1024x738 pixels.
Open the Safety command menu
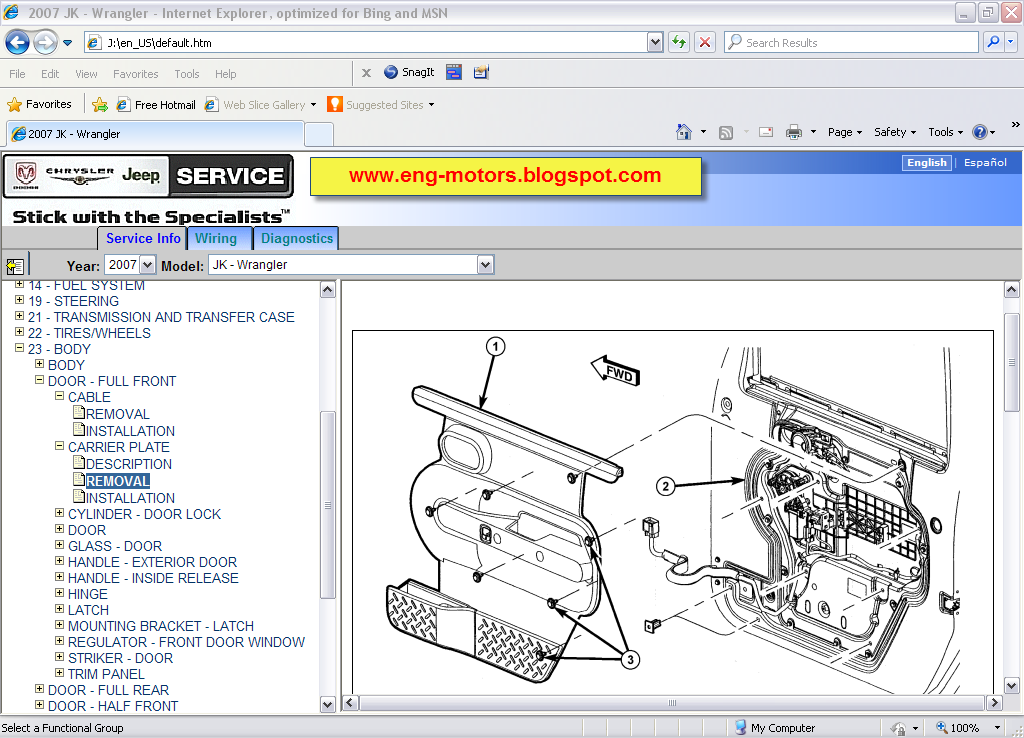[x=895, y=132]
